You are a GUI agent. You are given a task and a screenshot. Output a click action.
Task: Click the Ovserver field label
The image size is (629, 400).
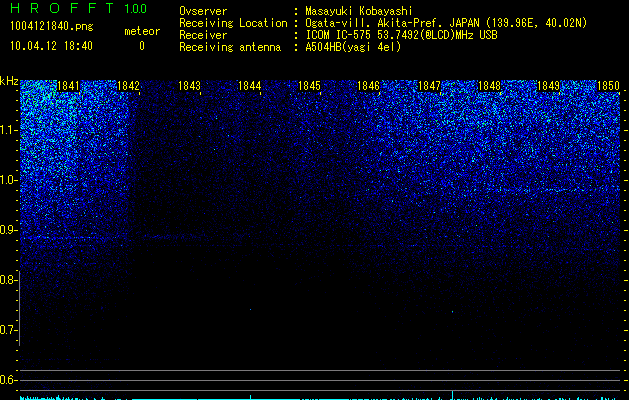tap(203, 11)
